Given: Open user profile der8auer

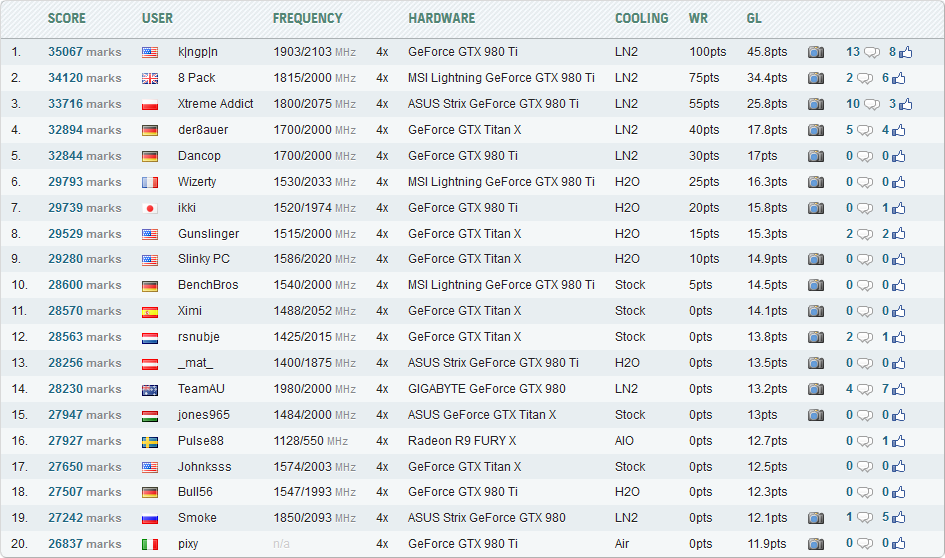Looking at the screenshot, I should click(x=203, y=130).
